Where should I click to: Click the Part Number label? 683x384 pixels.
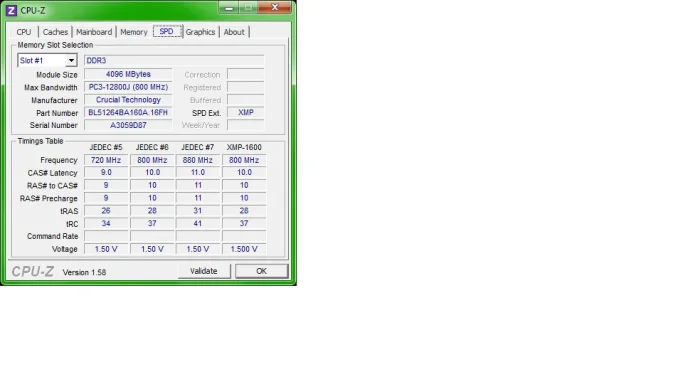[x=57, y=113]
